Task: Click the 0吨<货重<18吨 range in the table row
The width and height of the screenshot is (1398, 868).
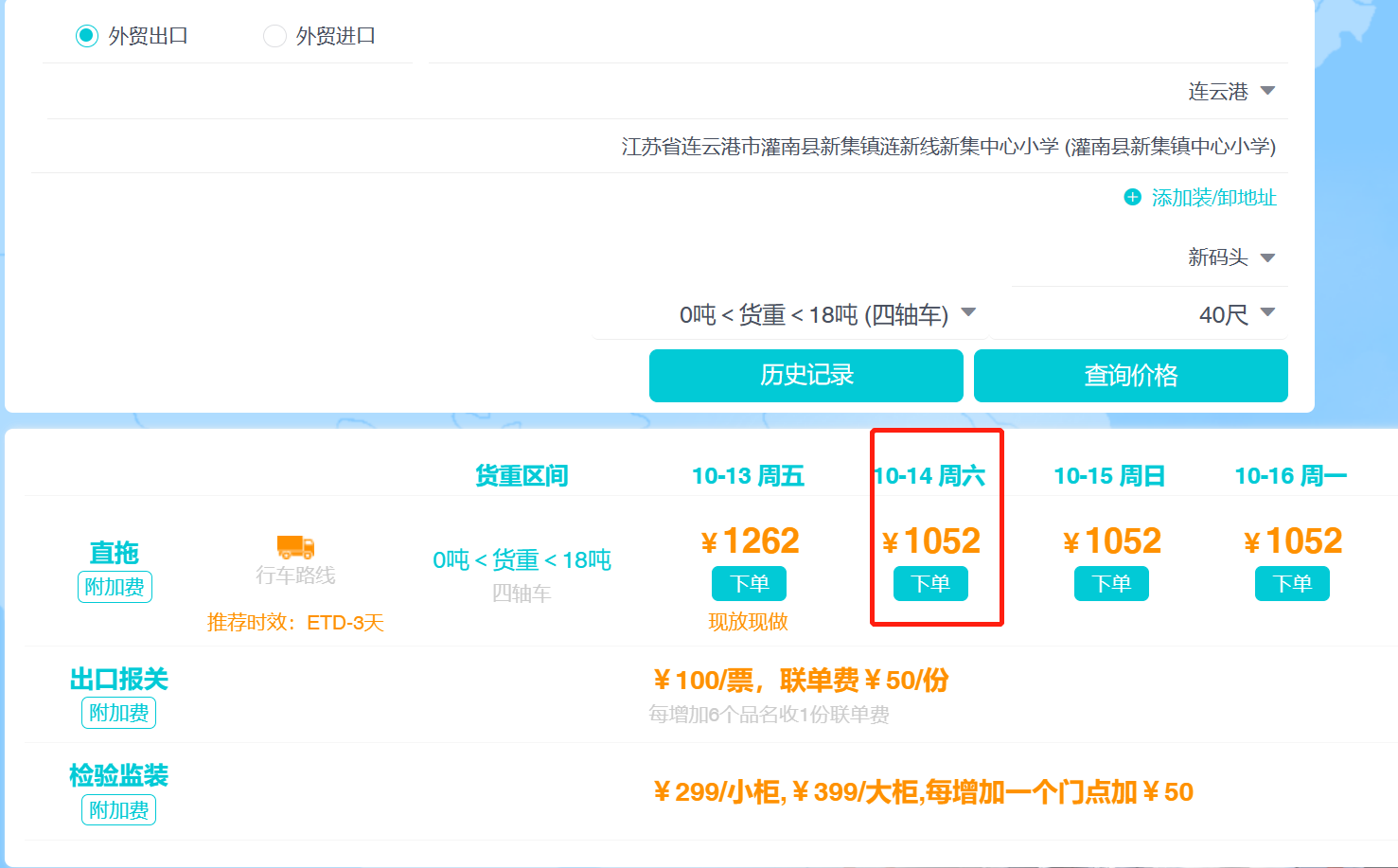Action: tap(522, 560)
